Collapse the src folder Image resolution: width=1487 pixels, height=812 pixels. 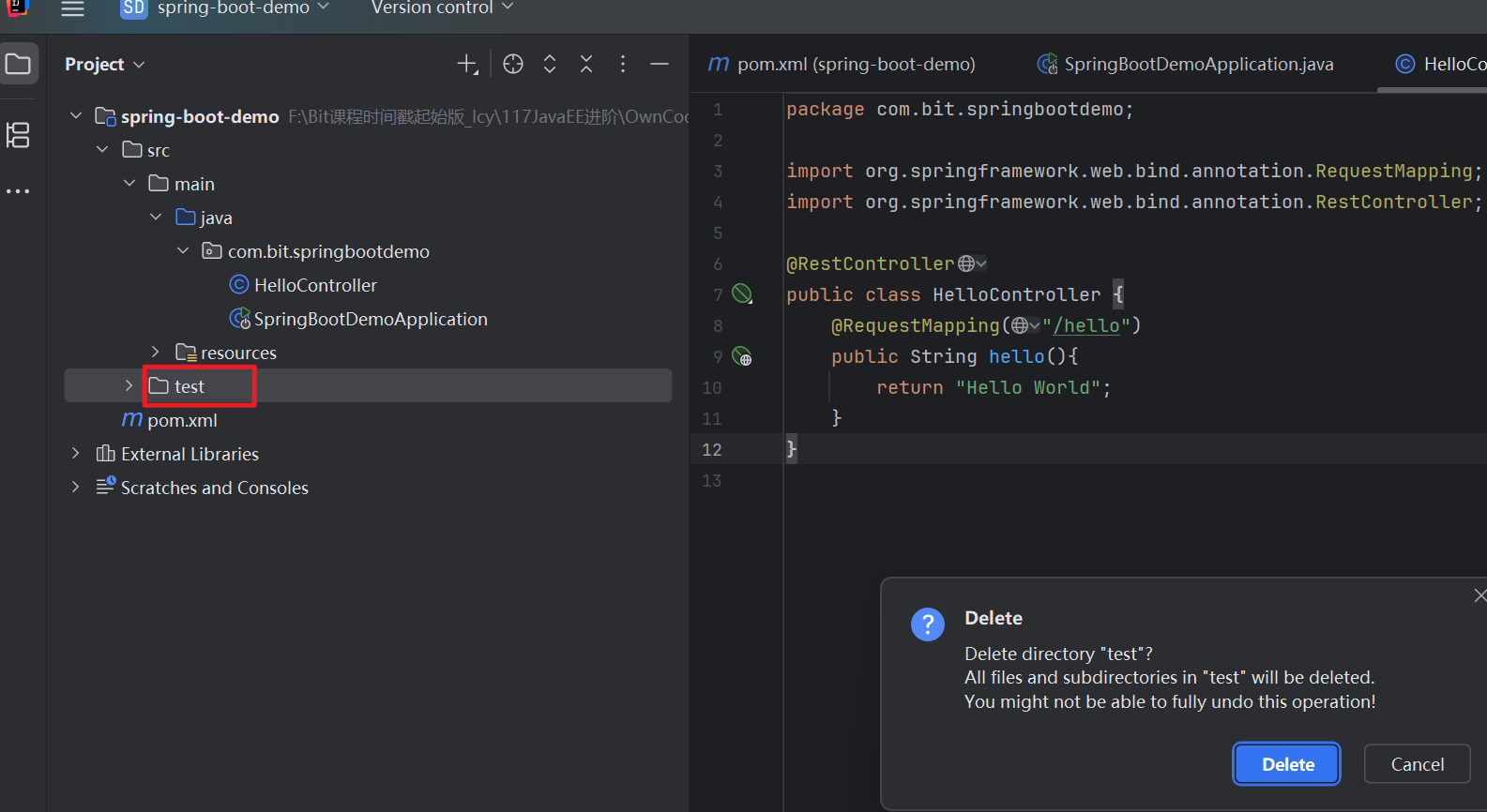tap(102, 149)
